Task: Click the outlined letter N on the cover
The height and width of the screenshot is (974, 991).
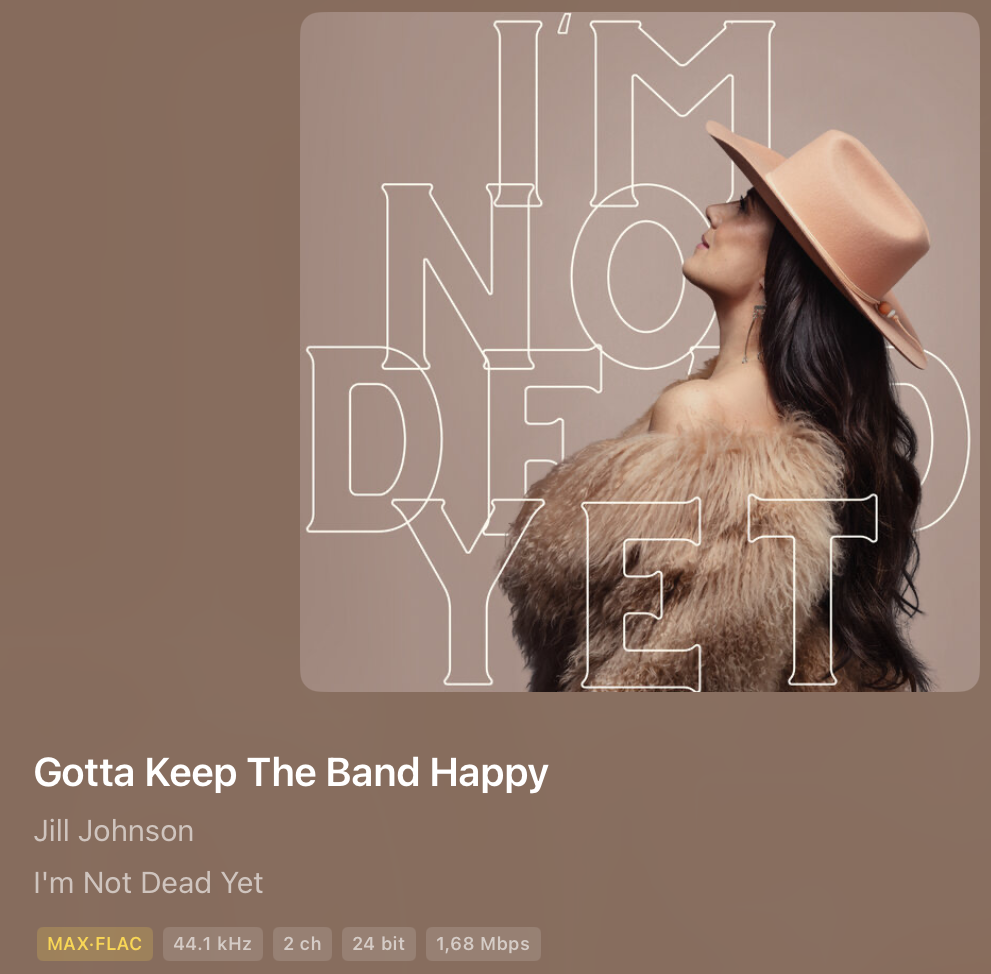Action: (458, 276)
